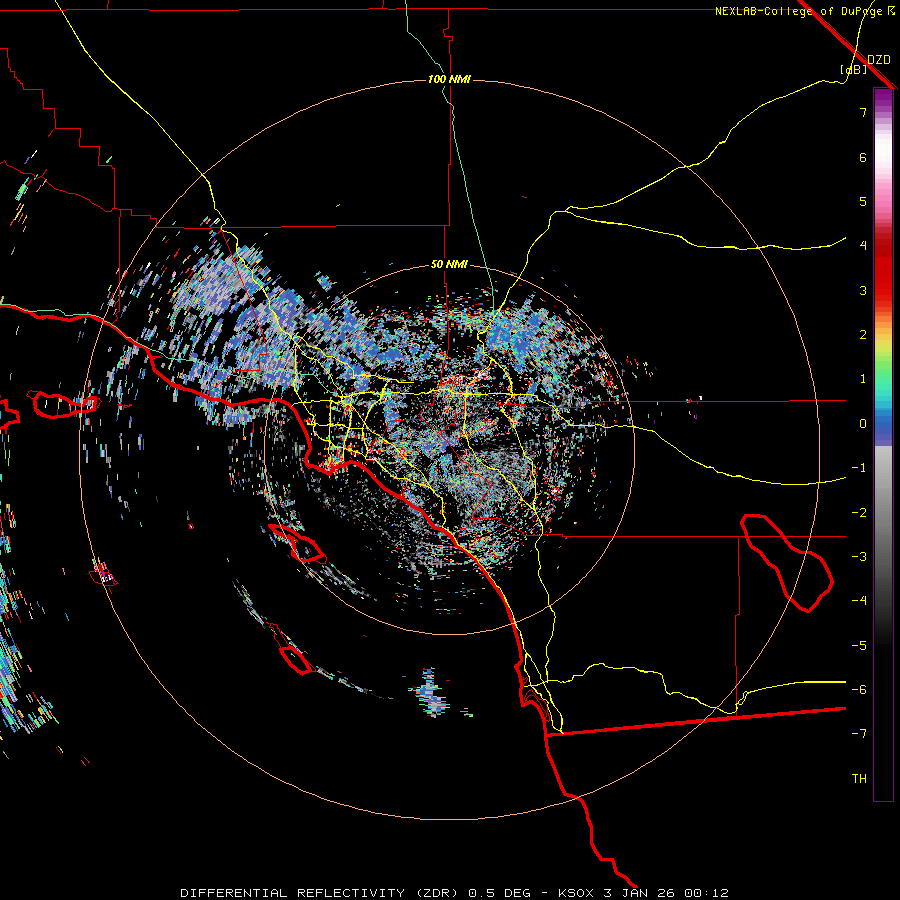Select the -7 tick label on the scale
Image resolution: width=900 pixels, height=900 pixels.
point(859,734)
